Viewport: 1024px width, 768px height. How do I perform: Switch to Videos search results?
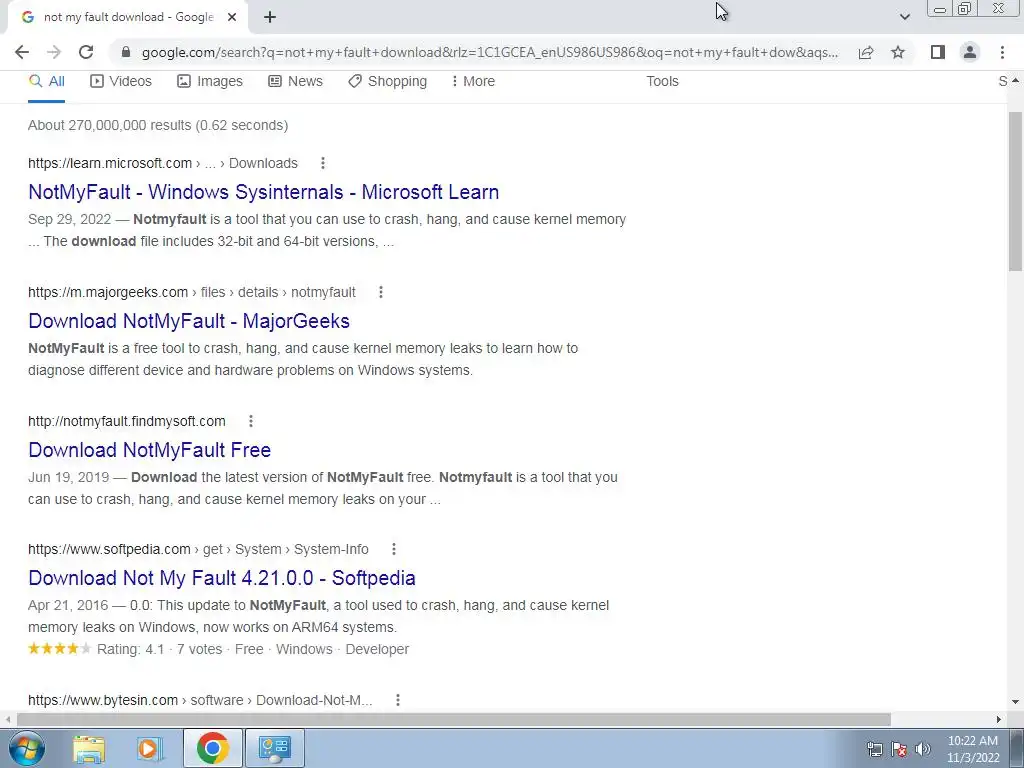(x=121, y=82)
